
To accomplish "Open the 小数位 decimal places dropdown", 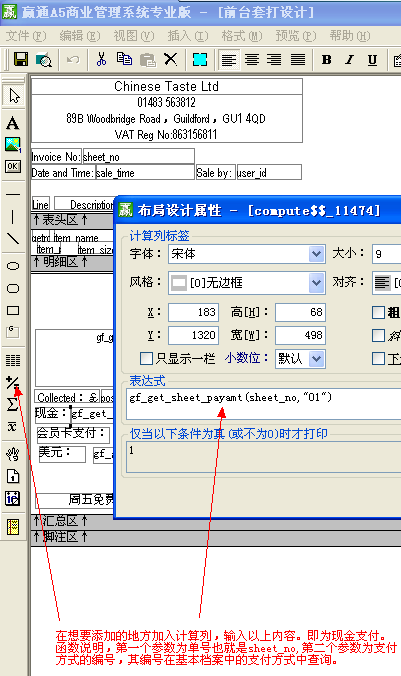I will [x=316, y=359].
